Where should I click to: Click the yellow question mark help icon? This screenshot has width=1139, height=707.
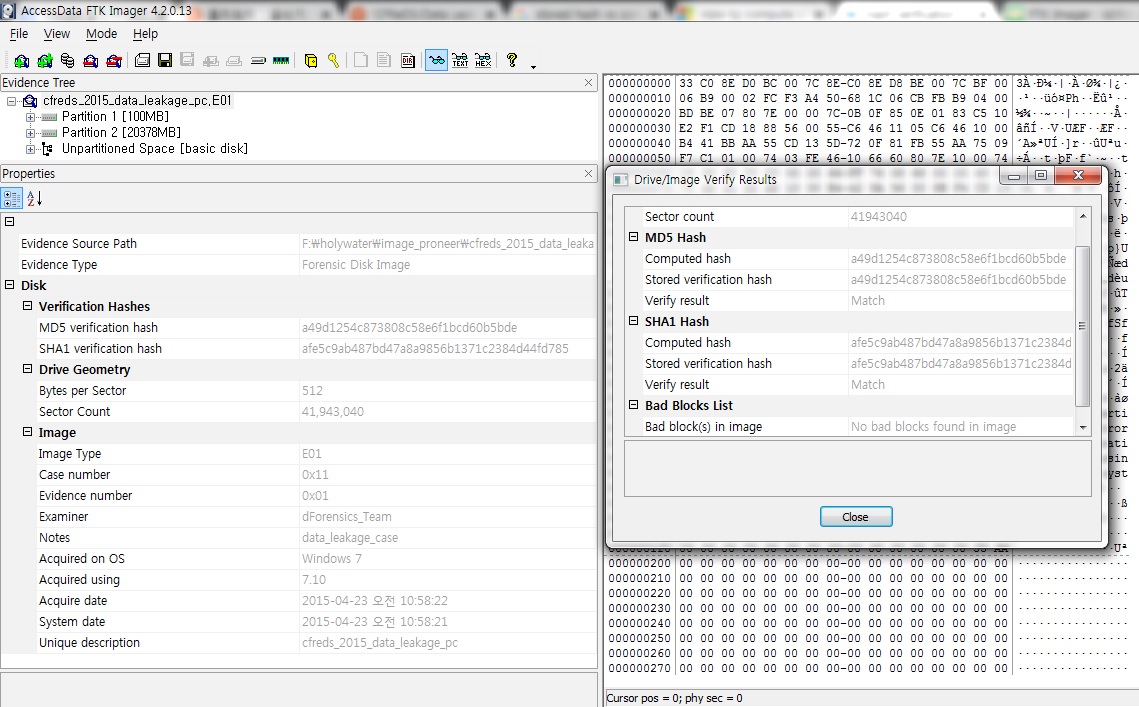pyautogui.click(x=512, y=60)
